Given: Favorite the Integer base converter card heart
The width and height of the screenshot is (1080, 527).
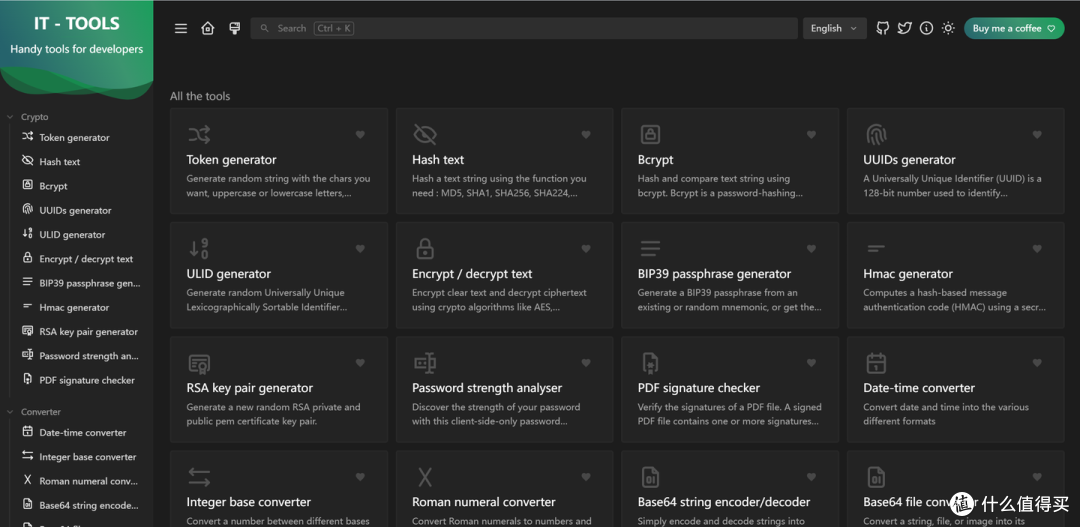Looking at the screenshot, I should [x=360, y=477].
